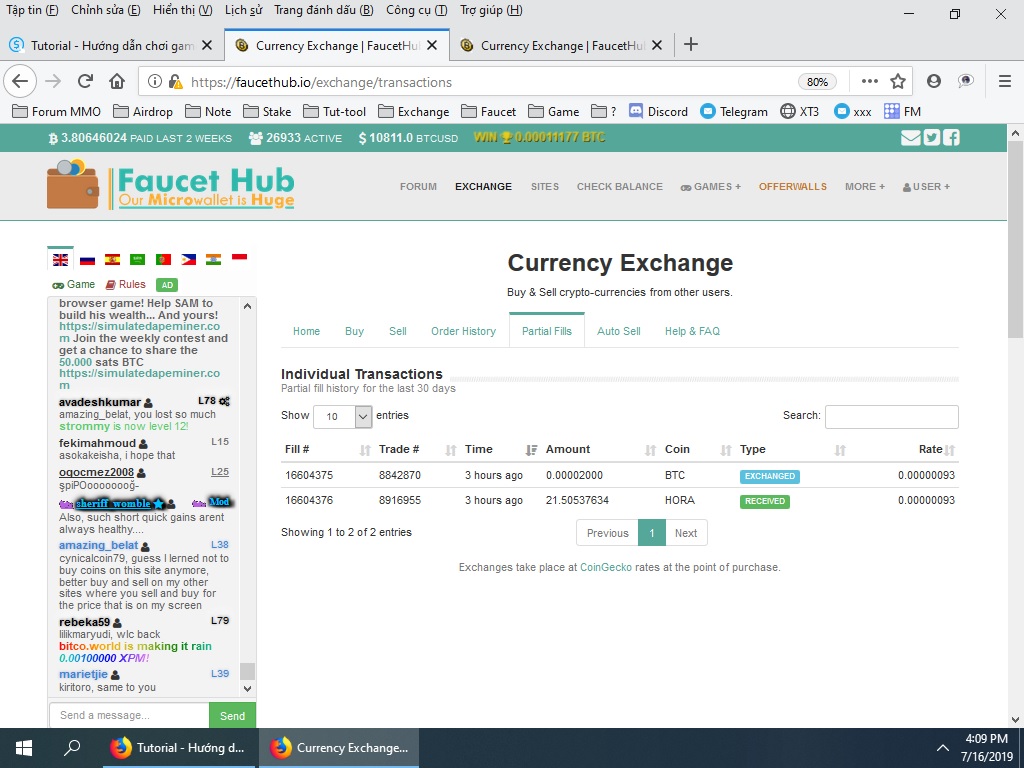Select English chat flag
The width and height of the screenshot is (1024, 768).
coord(61,259)
